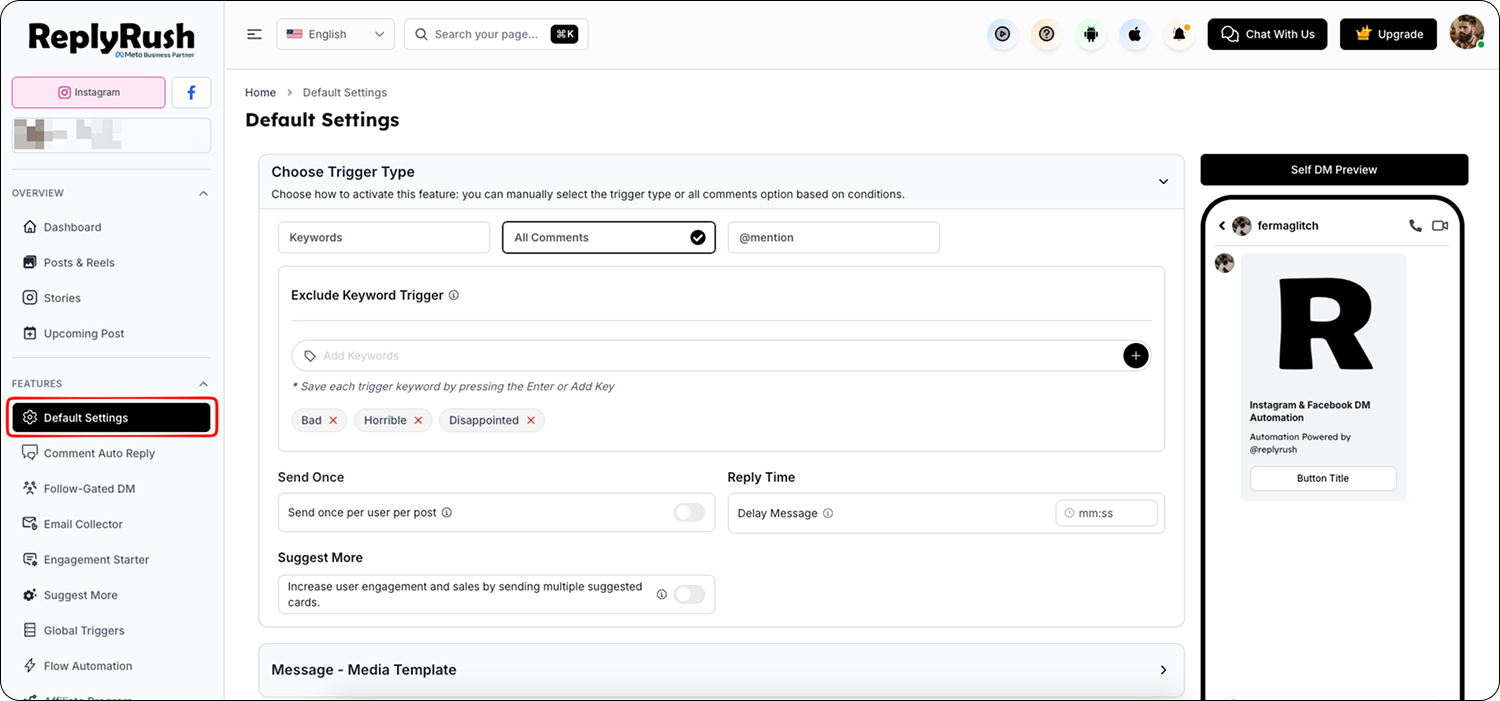Open the video tutorial play icon

click(1002, 34)
